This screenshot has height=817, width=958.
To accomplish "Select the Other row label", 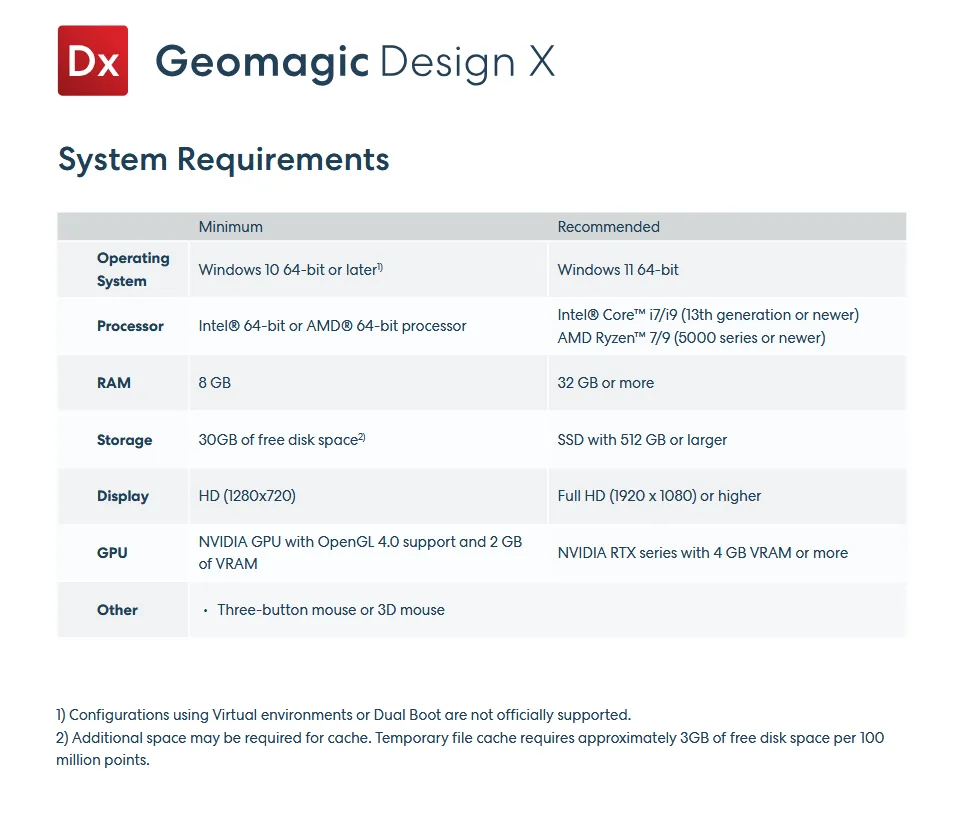I will tap(117, 610).
